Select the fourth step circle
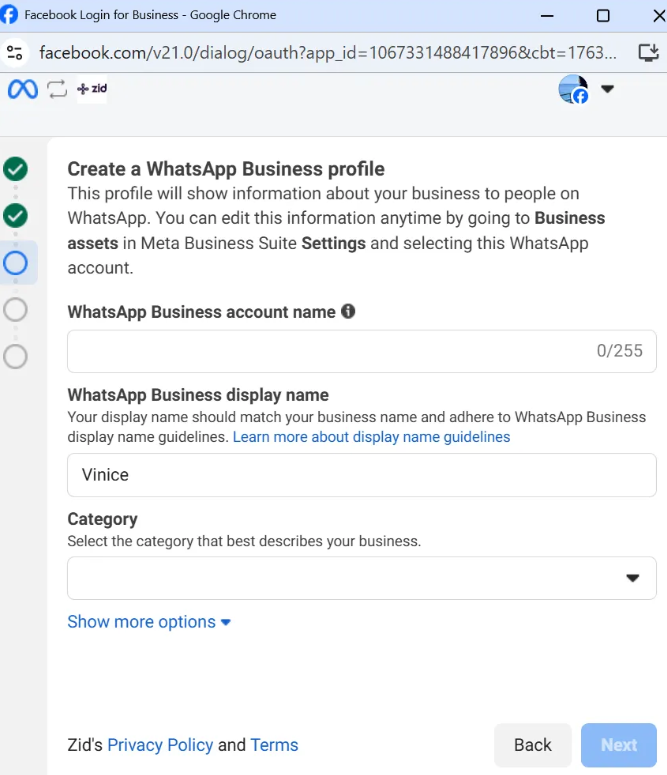The height and width of the screenshot is (775, 667). [x=16, y=310]
